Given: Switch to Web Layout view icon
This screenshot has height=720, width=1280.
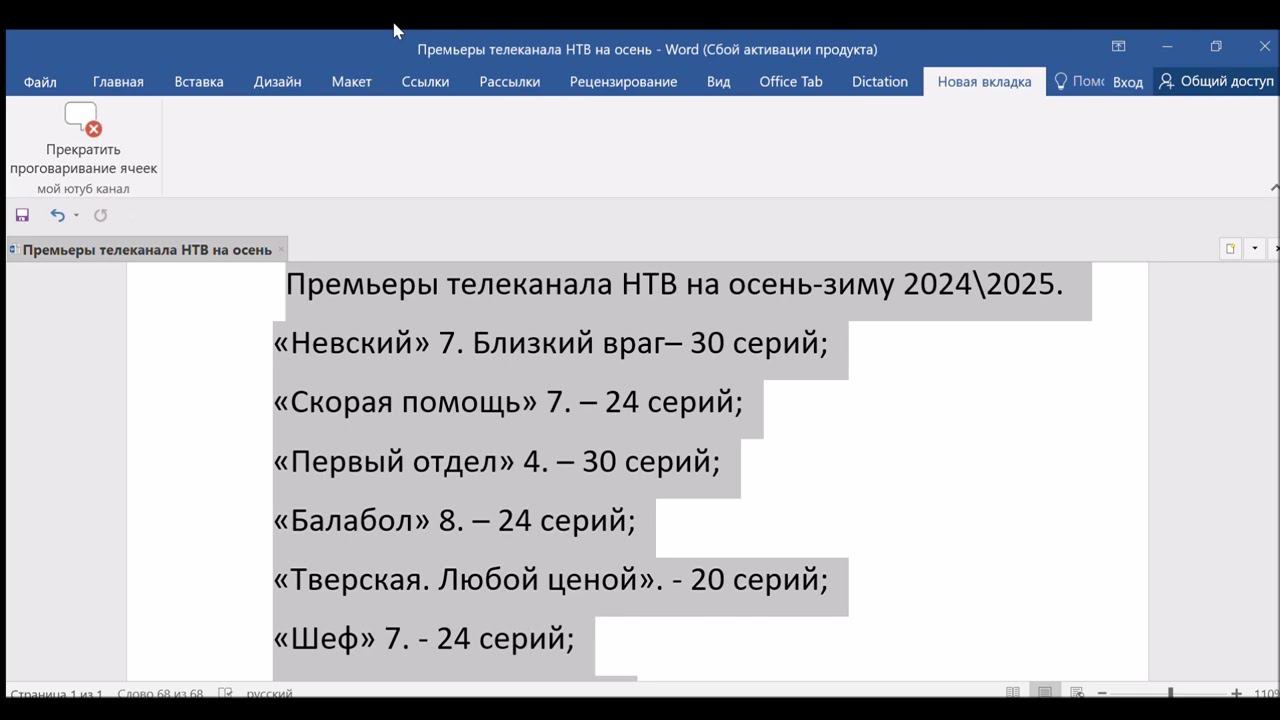Looking at the screenshot, I should [x=1077, y=693].
